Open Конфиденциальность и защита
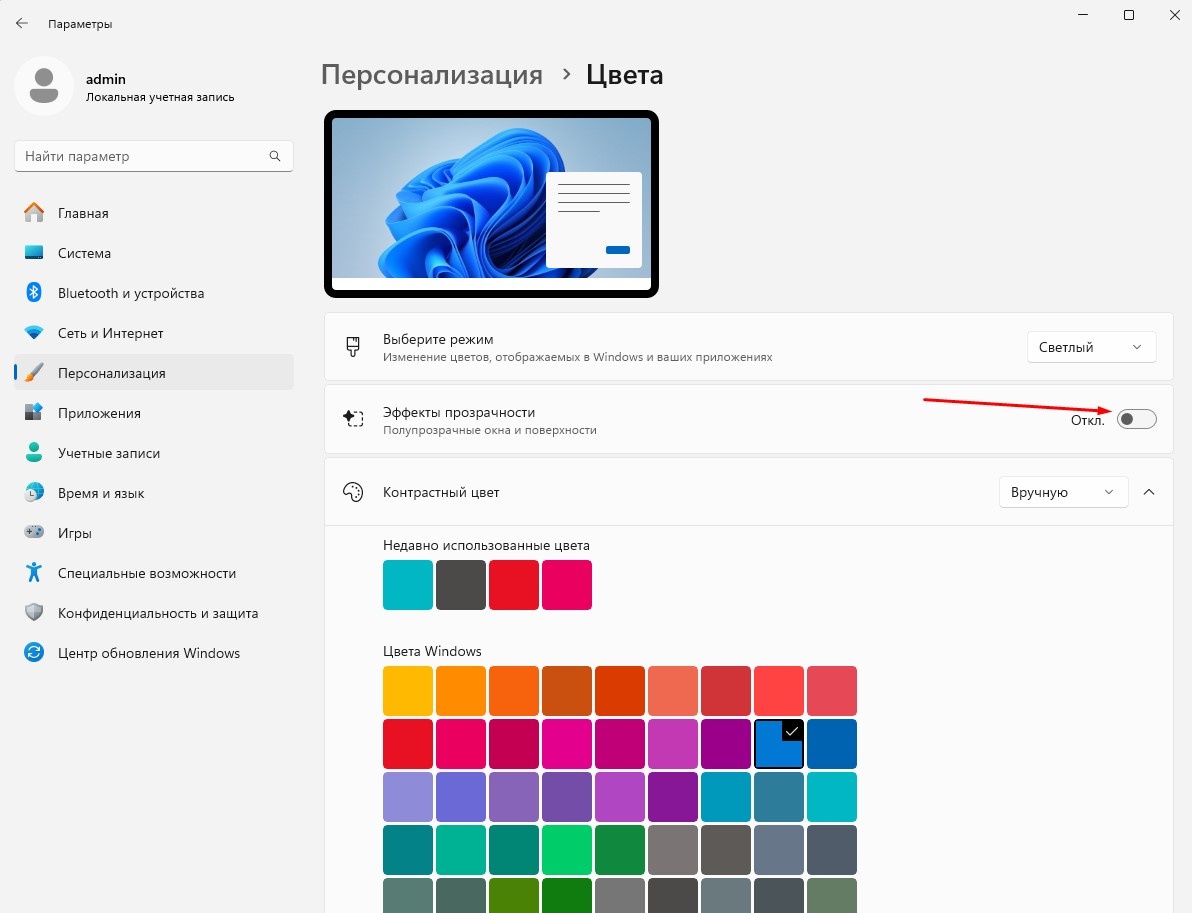1192x913 pixels. [154, 613]
